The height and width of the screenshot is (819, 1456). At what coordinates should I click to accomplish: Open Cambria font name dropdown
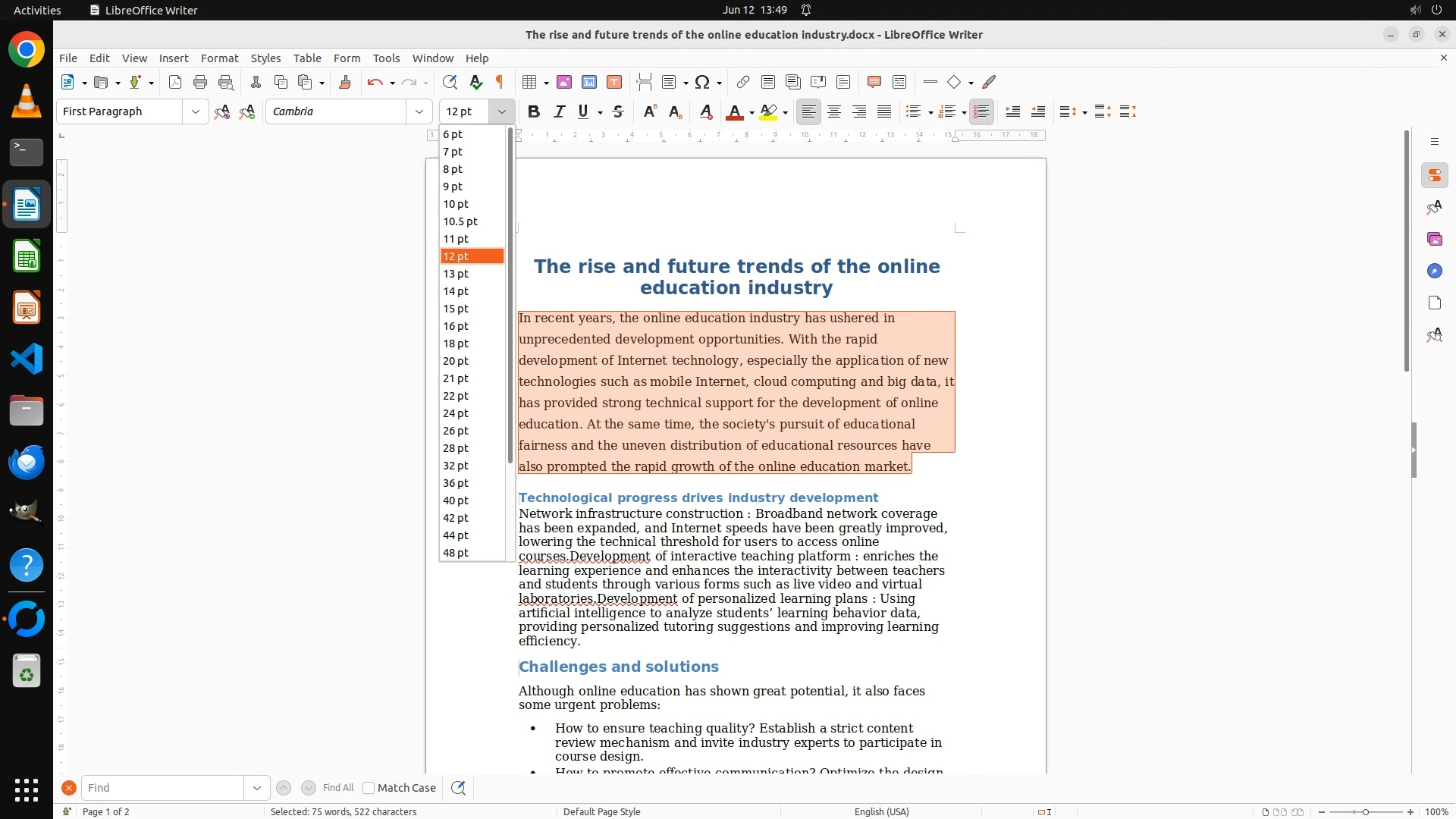[419, 111]
